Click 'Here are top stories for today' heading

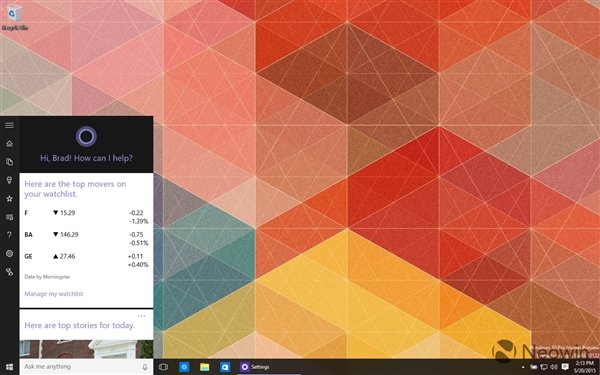click(x=80, y=325)
